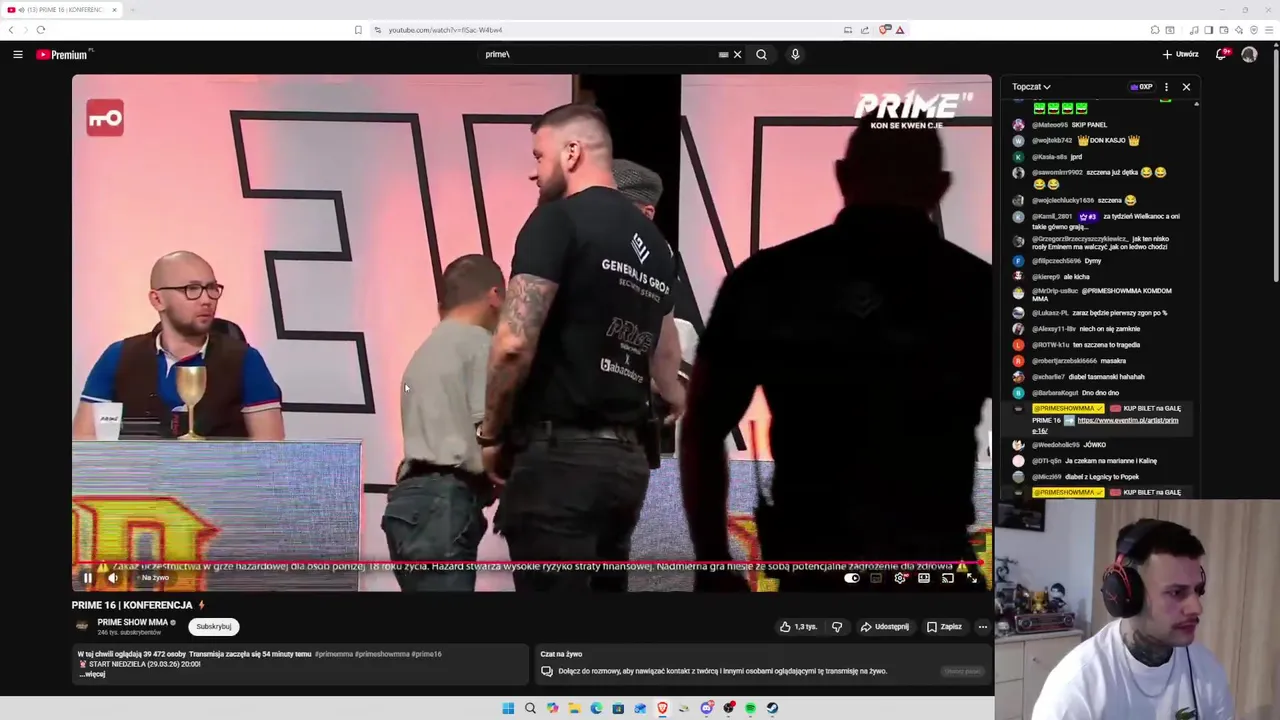Screen dimensions: 1280x720
Task: Open the on-screen keyboard in search
Action: 723,54
